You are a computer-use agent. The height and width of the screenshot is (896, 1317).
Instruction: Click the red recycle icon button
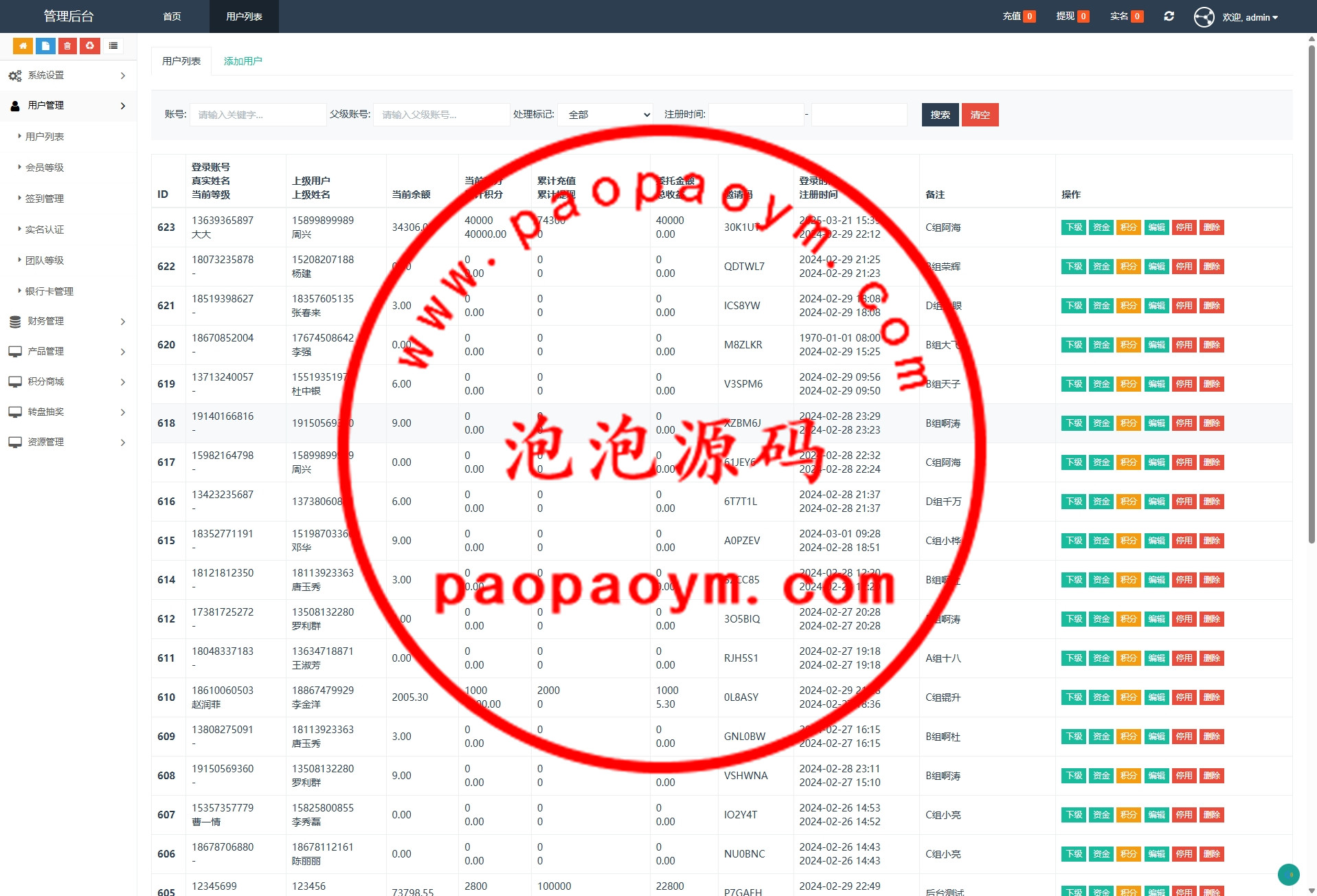(90, 46)
